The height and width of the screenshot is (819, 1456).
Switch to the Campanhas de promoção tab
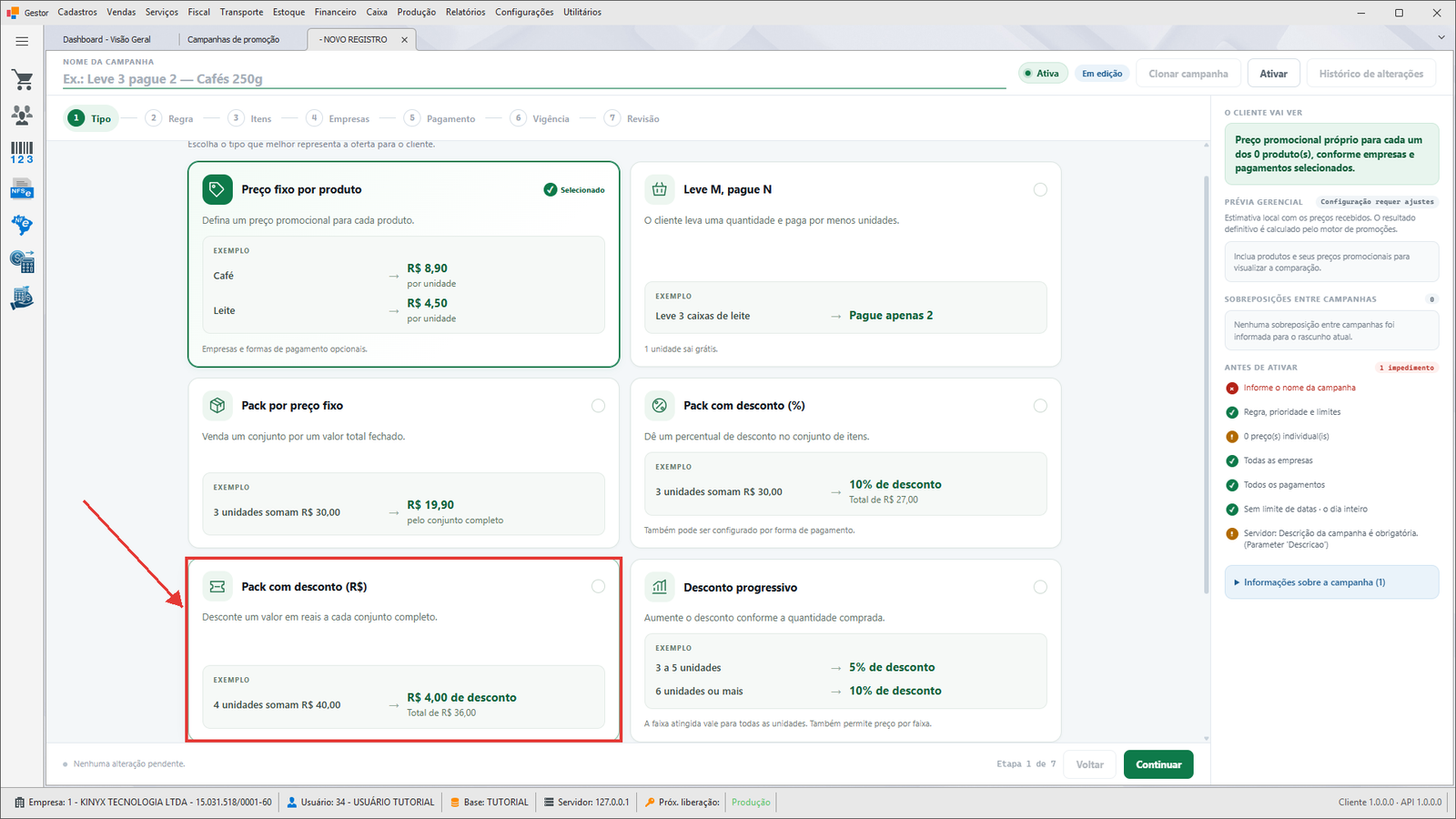point(234,39)
